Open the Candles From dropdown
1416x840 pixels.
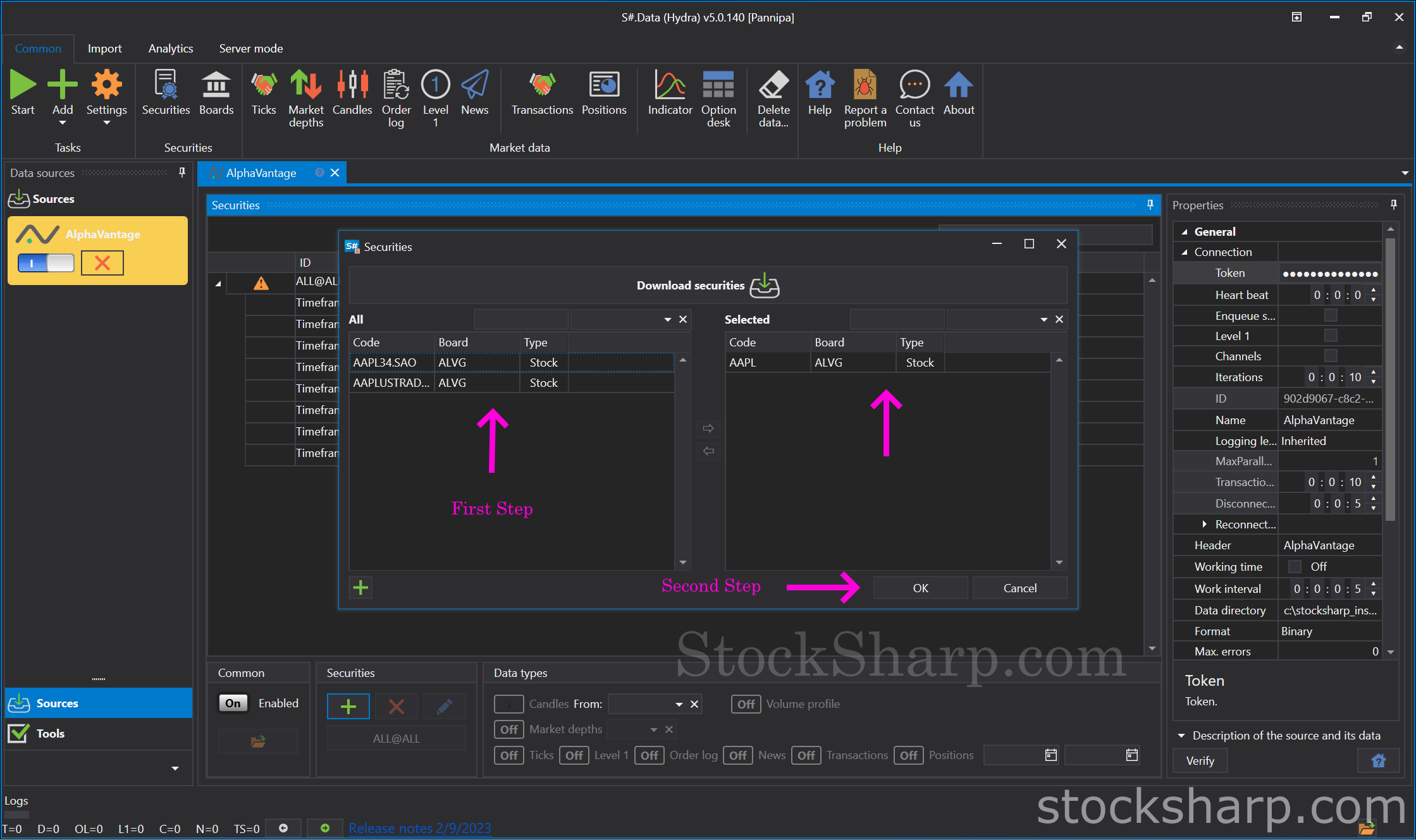coord(679,704)
